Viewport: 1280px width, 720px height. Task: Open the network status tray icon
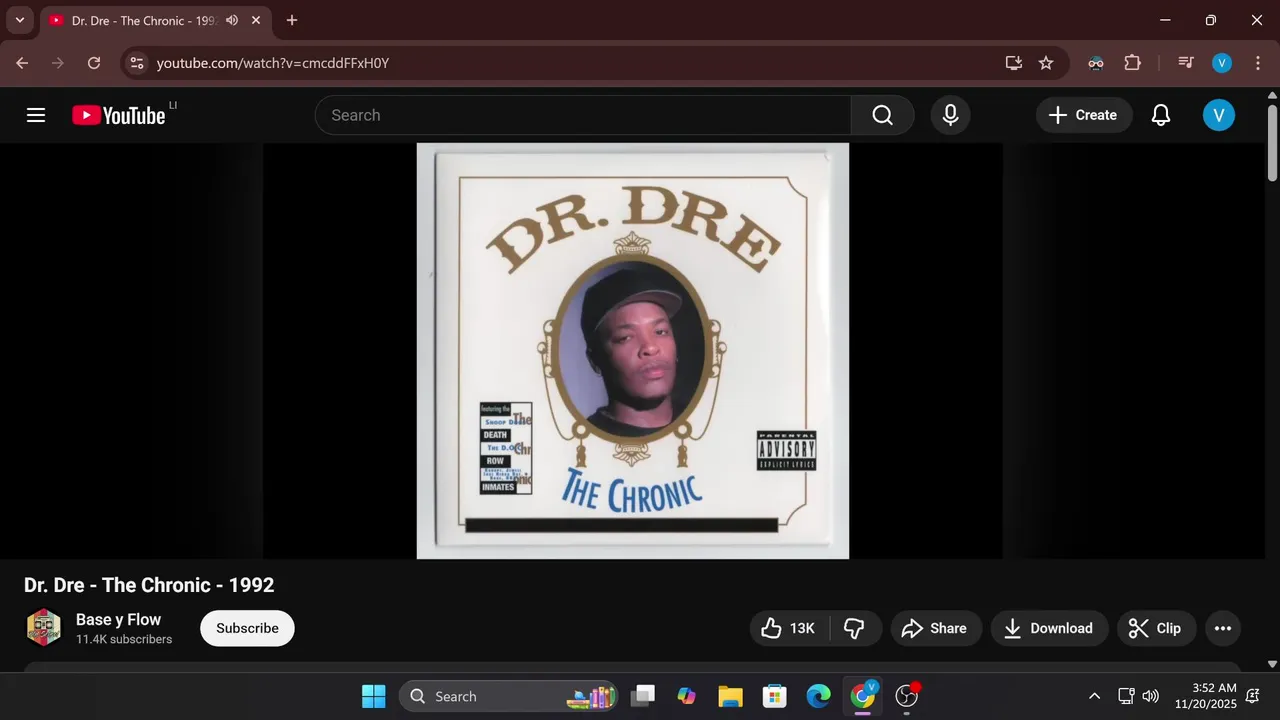[1126, 696]
